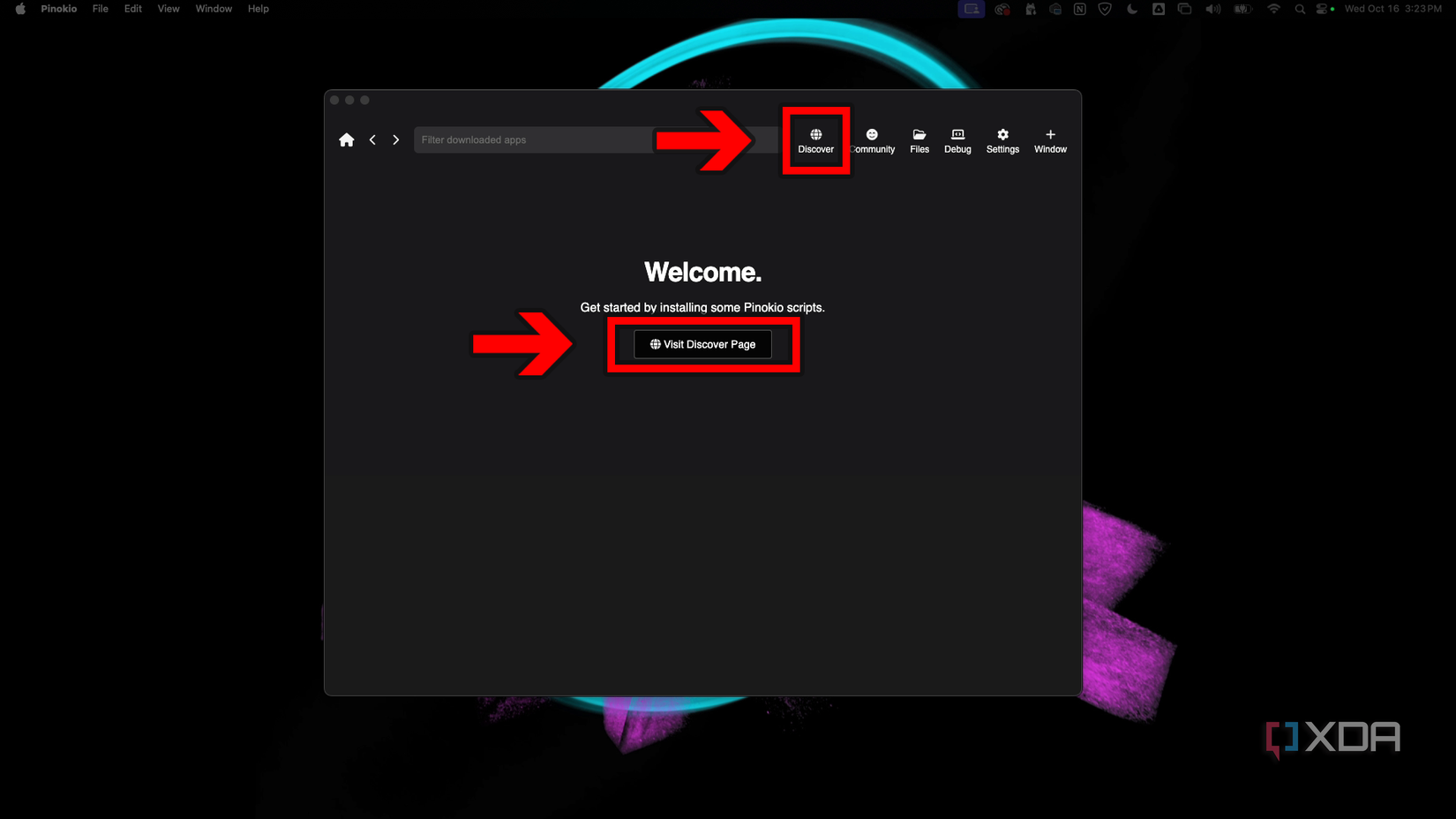Open the Help menu

259,9
